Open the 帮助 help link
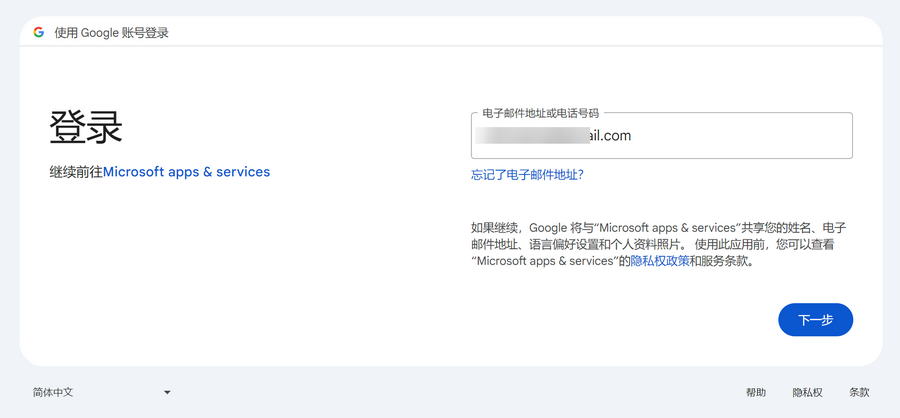Image resolution: width=900 pixels, height=418 pixels. [755, 393]
